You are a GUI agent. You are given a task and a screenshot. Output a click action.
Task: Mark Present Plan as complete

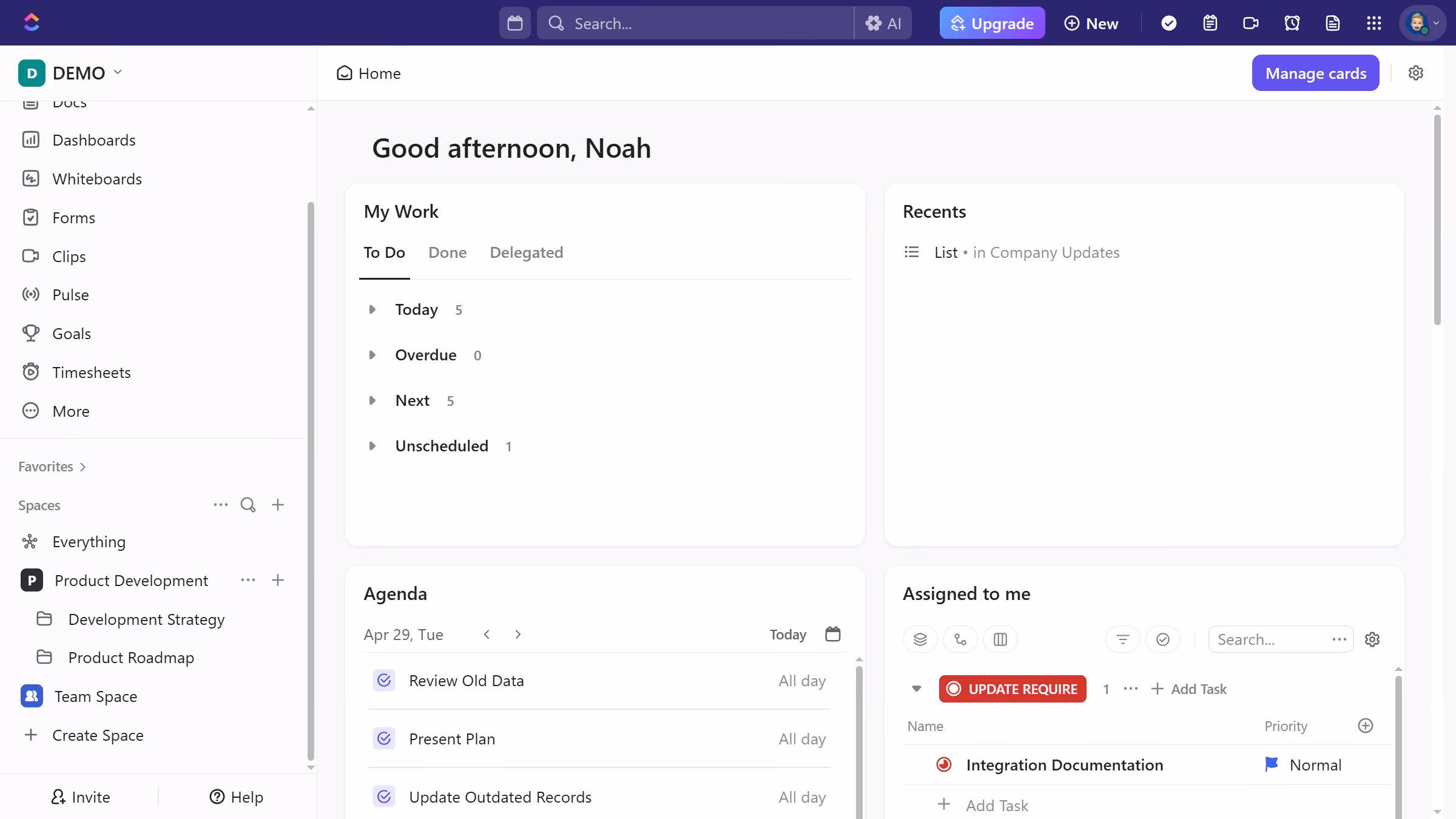pos(384,738)
